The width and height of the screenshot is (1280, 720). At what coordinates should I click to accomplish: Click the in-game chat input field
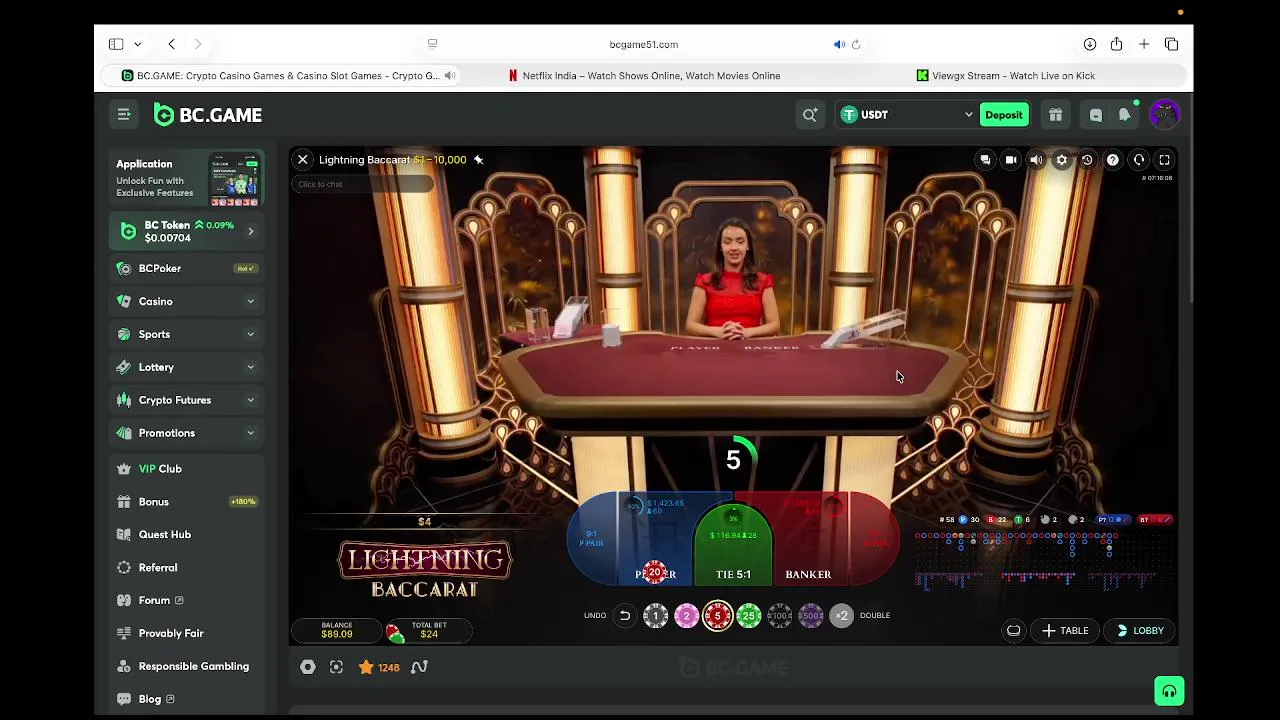[364, 184]
